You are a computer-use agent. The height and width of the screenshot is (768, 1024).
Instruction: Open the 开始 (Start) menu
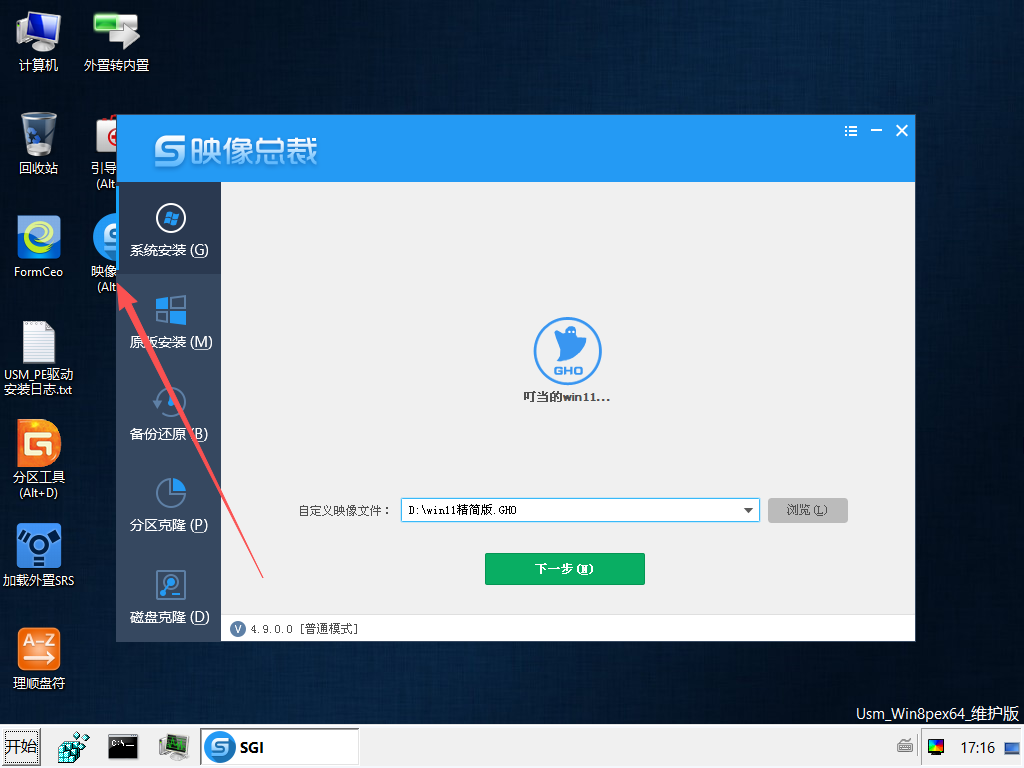tap(20, 746)
